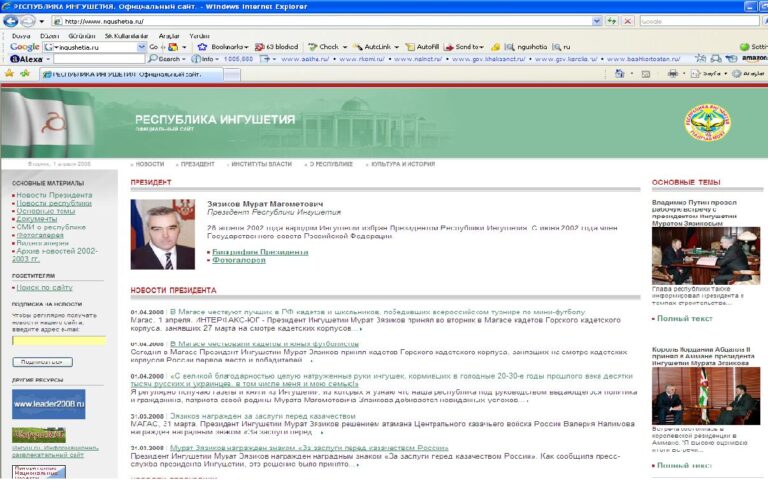768x483 pixels.
Task: Open the Биография Президента link
Action: pyautogui.click(x=260, y=252)
